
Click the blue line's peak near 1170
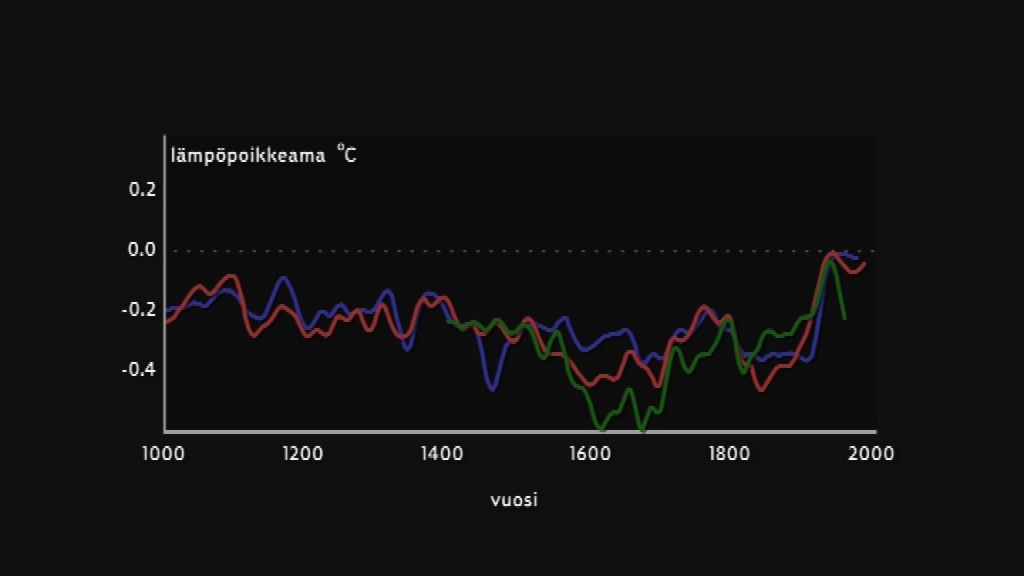click(284, 279)
